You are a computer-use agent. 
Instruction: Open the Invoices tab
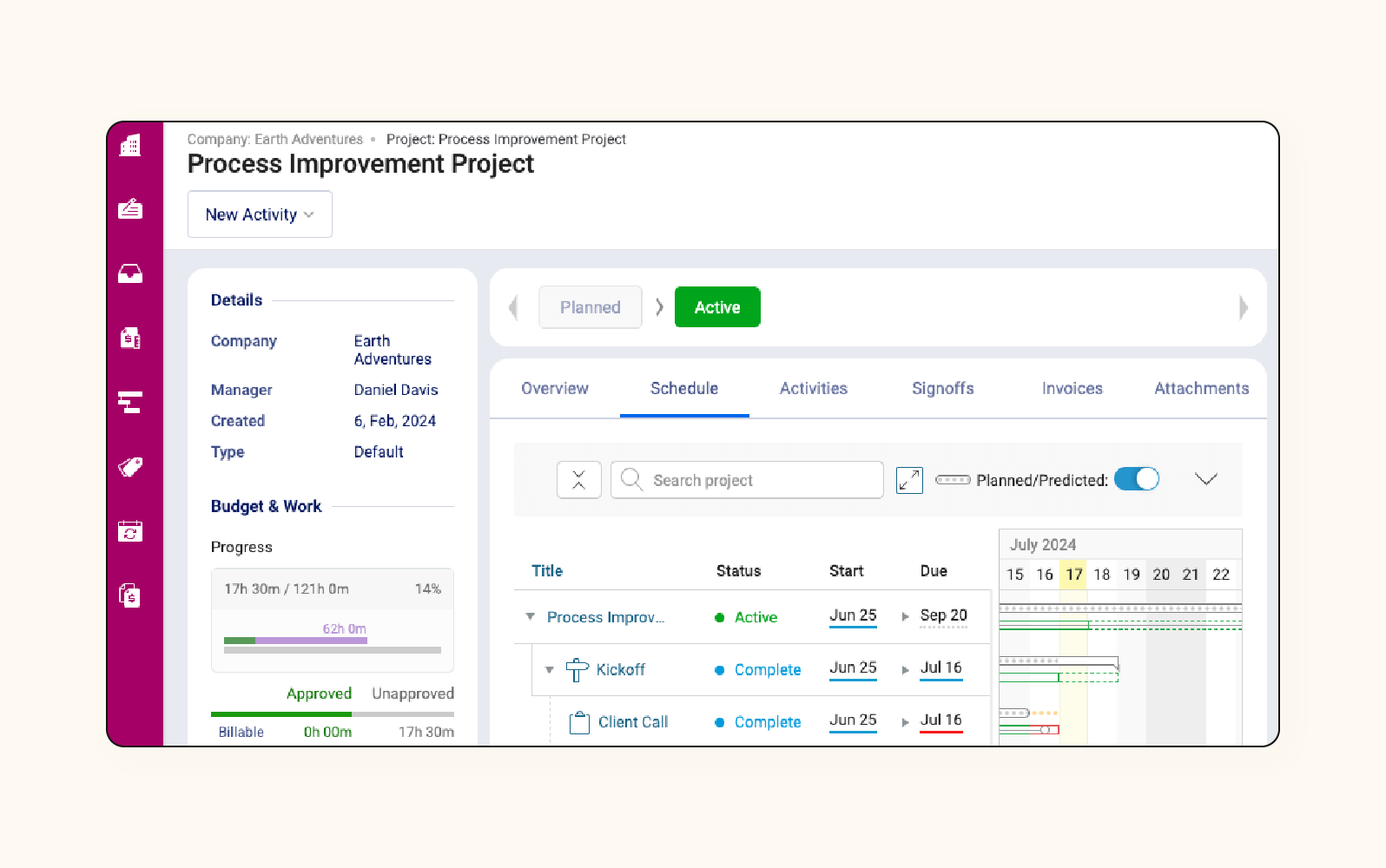pos(1072,389)
